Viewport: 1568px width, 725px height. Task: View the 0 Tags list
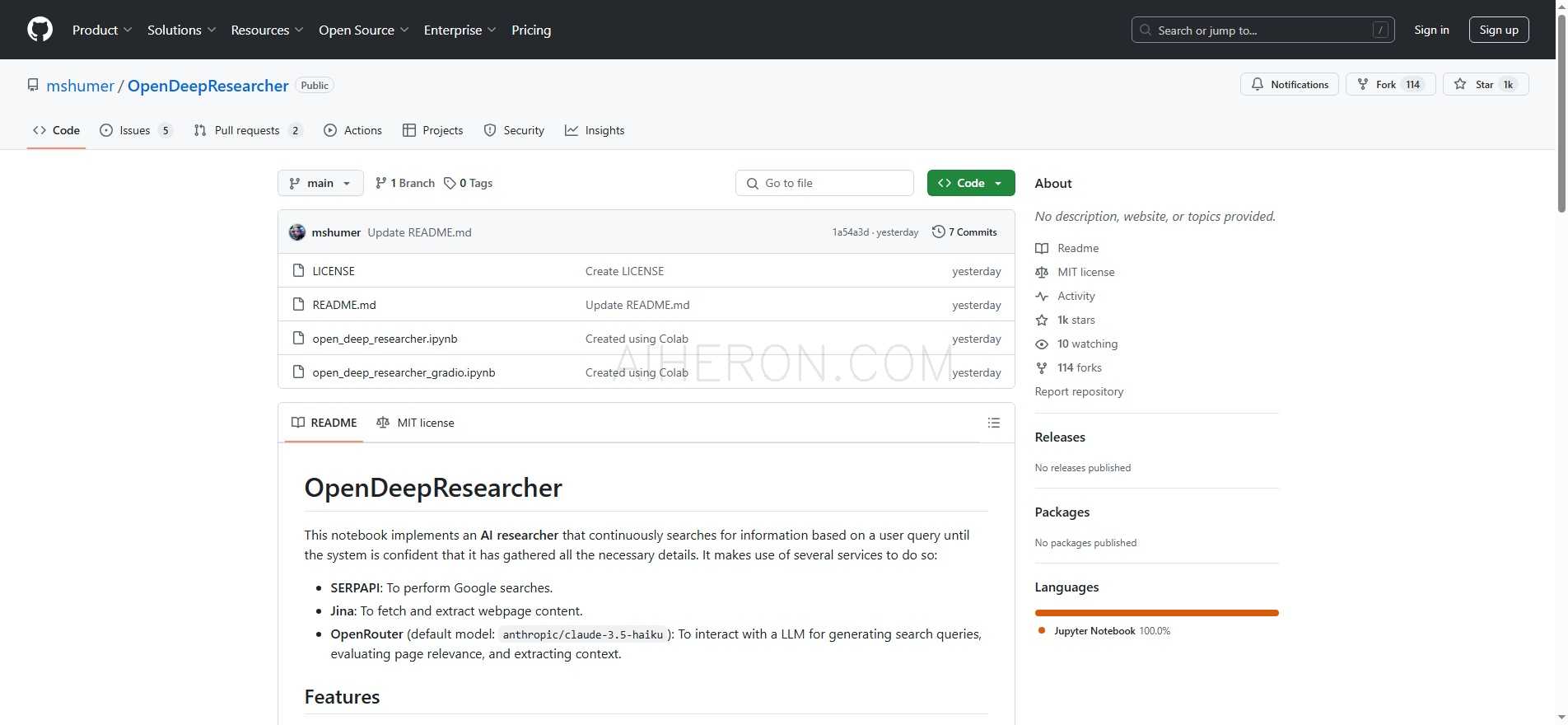tap(468, 183)
